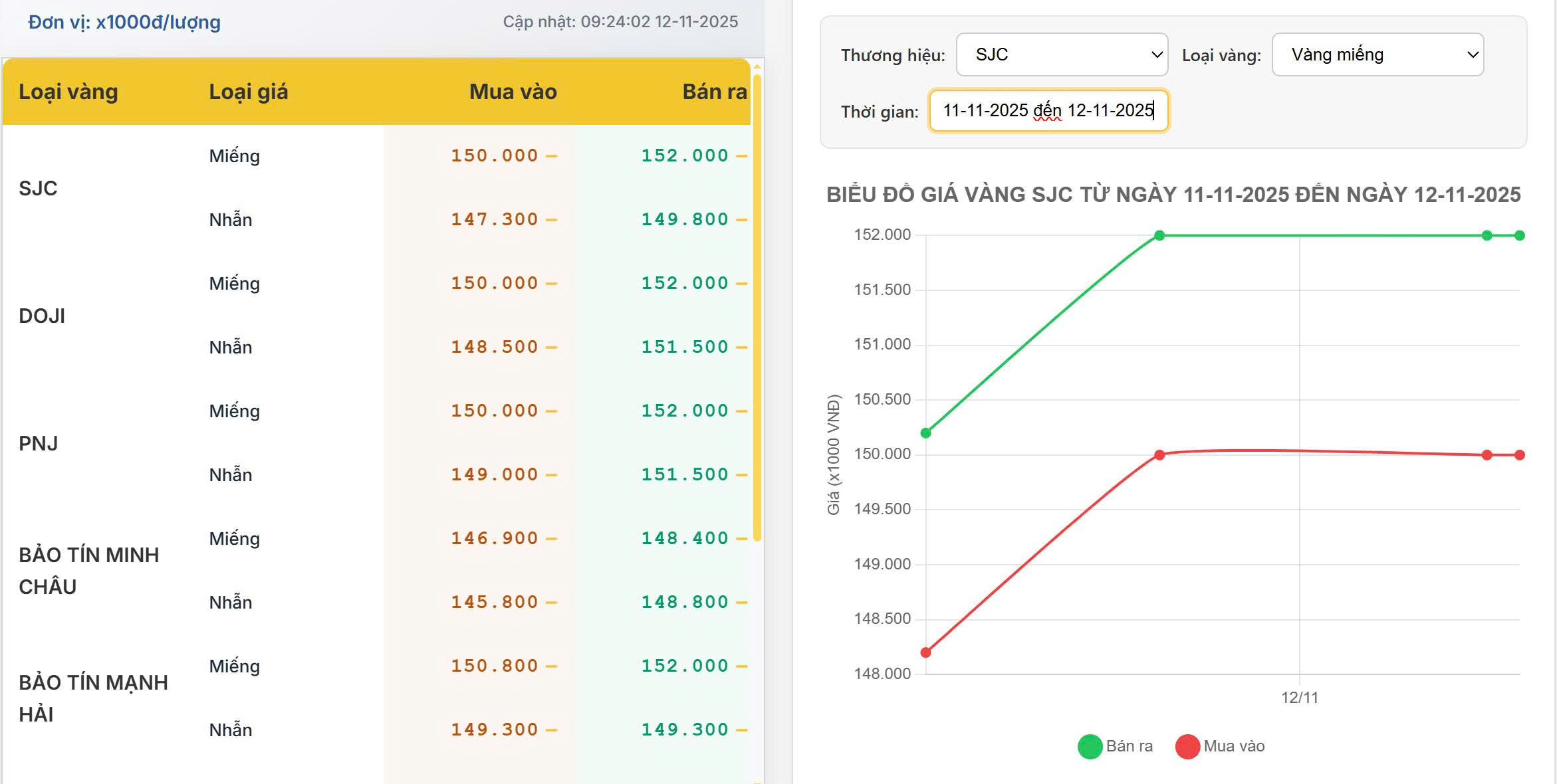Image resolution: width=1557 pixels, height=784 pixels.
Task: Click the Thời gian date range field
Action: (1048, 110)
